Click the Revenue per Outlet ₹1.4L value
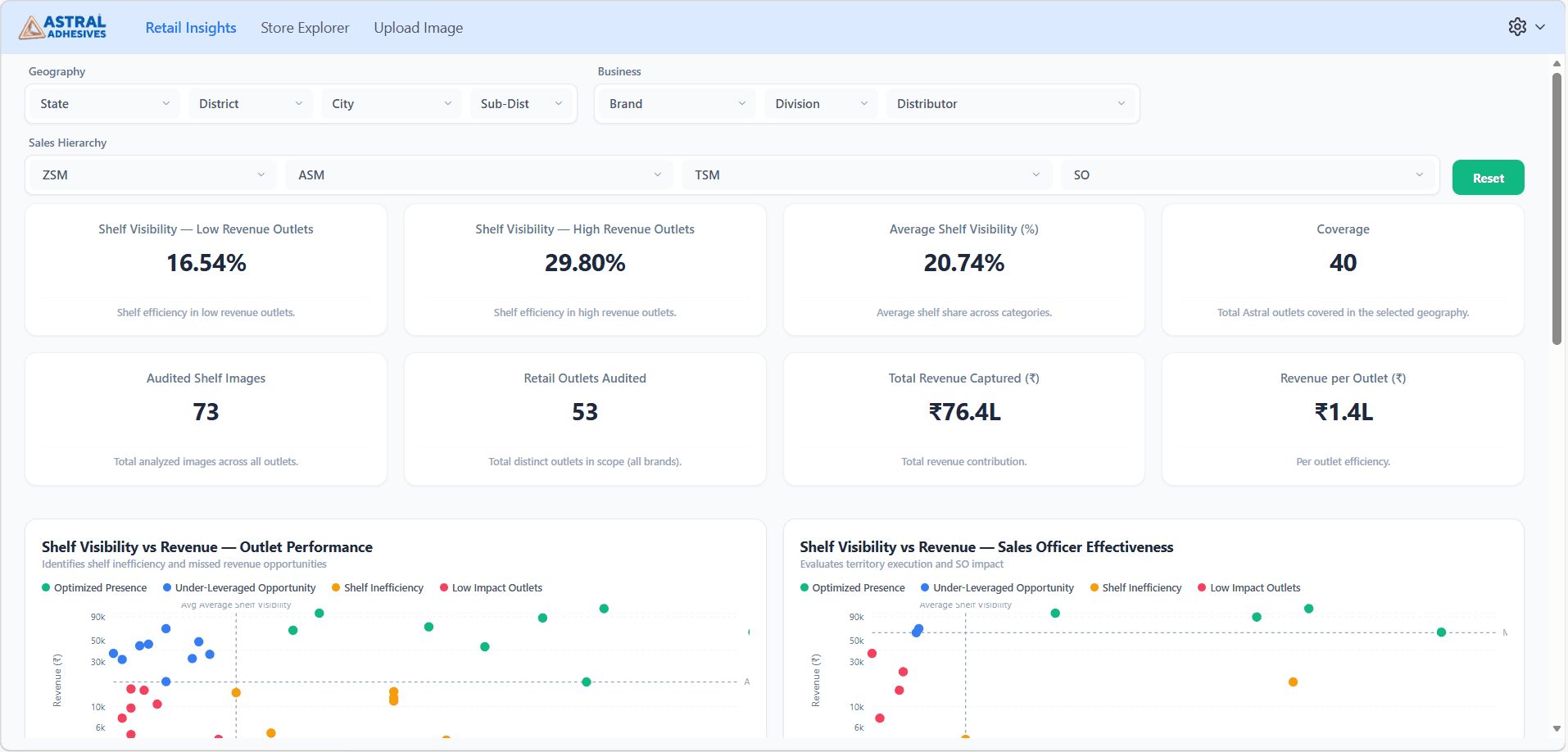Screen dimensions: 1568x752 [x=1344, y=412]
